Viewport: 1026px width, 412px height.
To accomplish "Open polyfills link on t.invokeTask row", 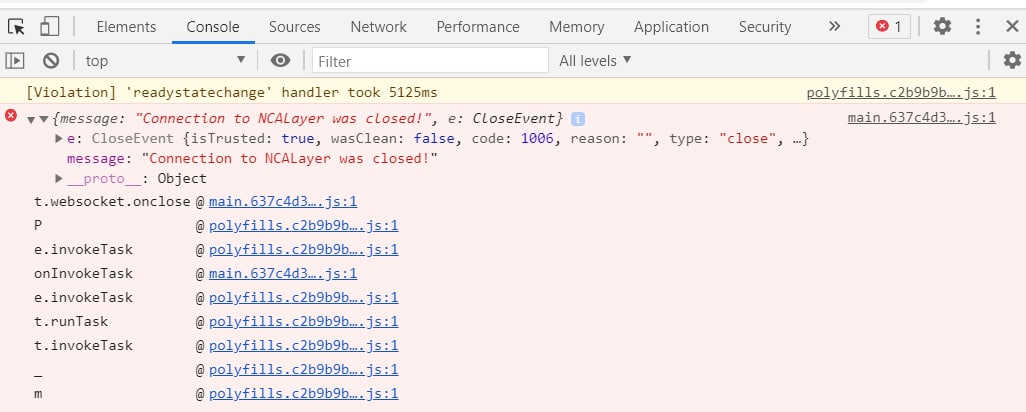I will point(304,345).
